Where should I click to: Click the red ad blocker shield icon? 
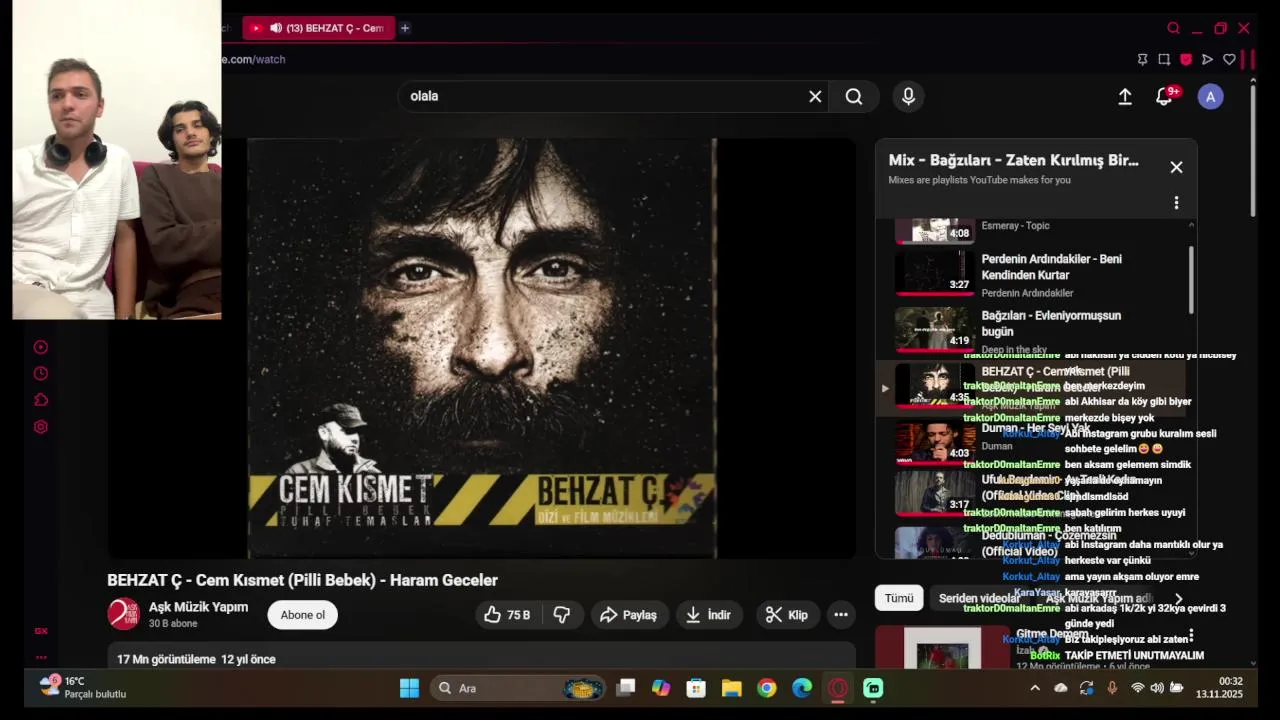click(x=1186, y=59)
